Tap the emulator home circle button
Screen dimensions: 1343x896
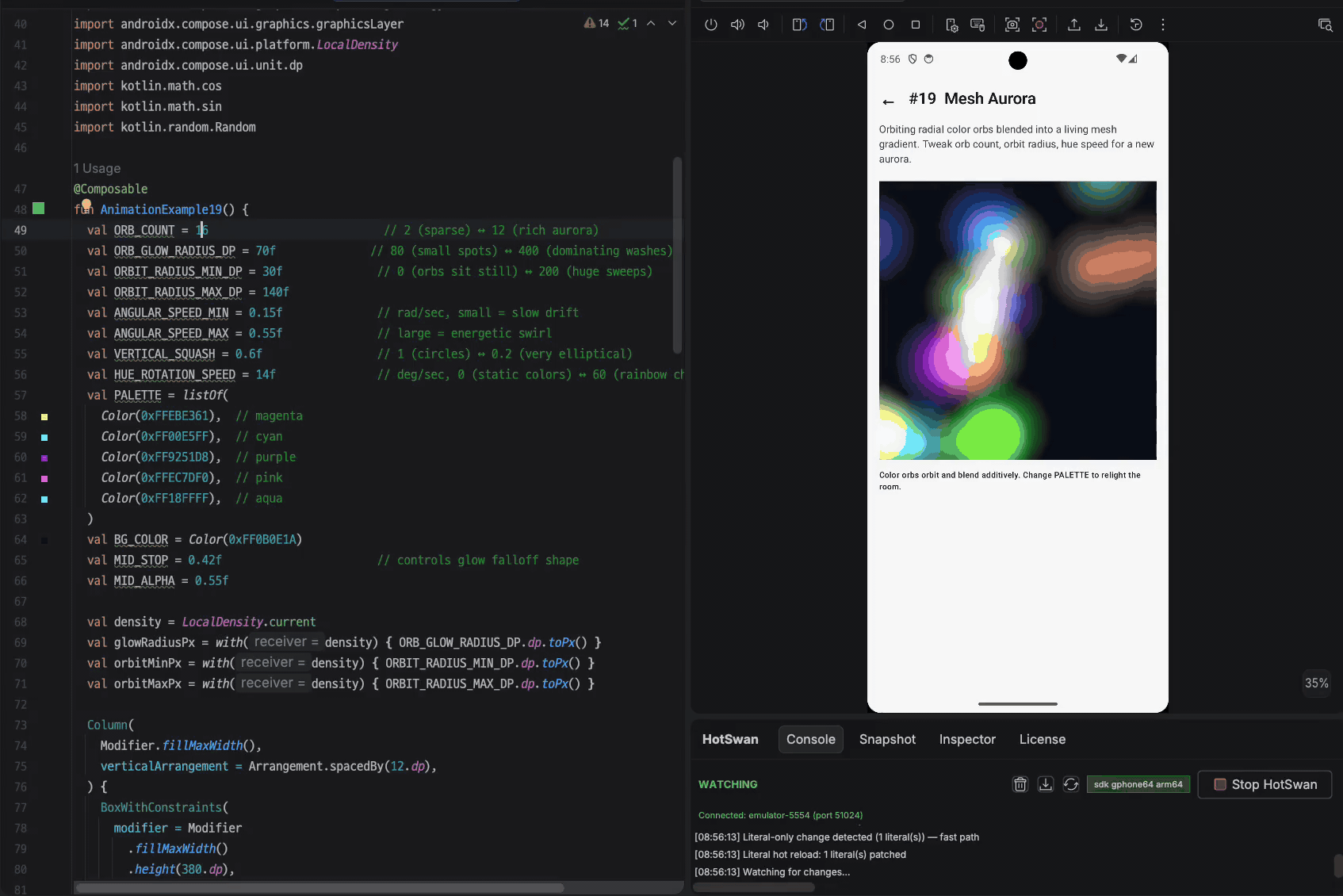pos(889,25)
